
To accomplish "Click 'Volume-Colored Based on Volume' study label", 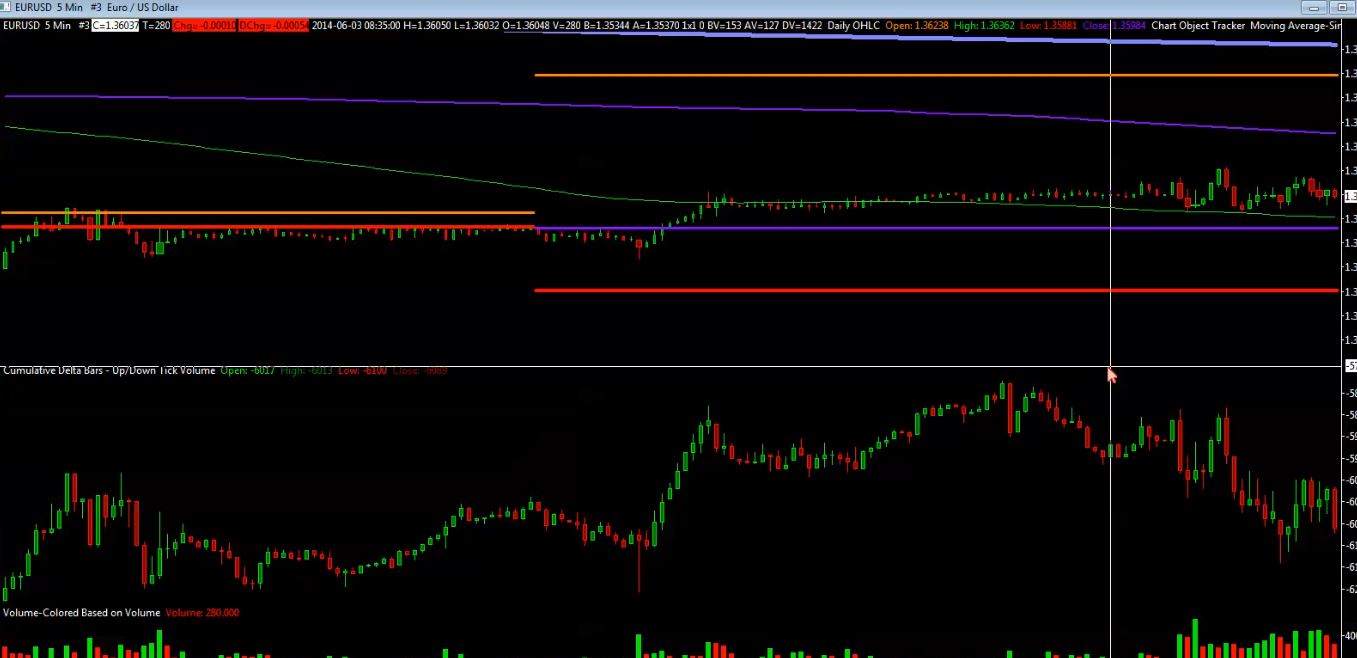I will [82, 612].
